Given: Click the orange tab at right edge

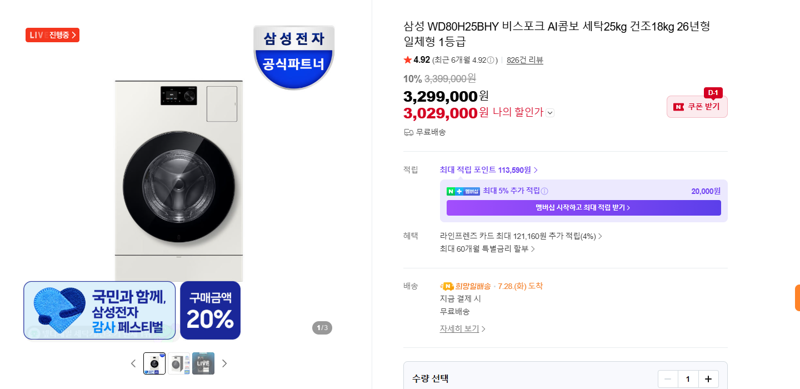Looking at the screenshot, I should click(797, 298).
